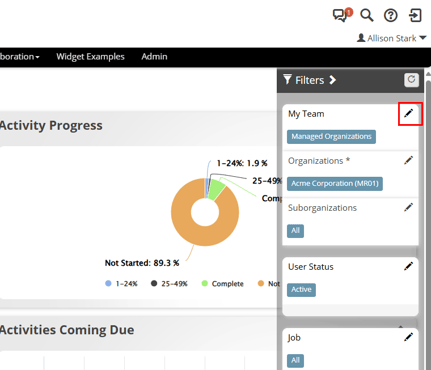Click the 1-24%: 1.9 % label
The height and width of the screenshot is (370, 431).
pos(242,163)
